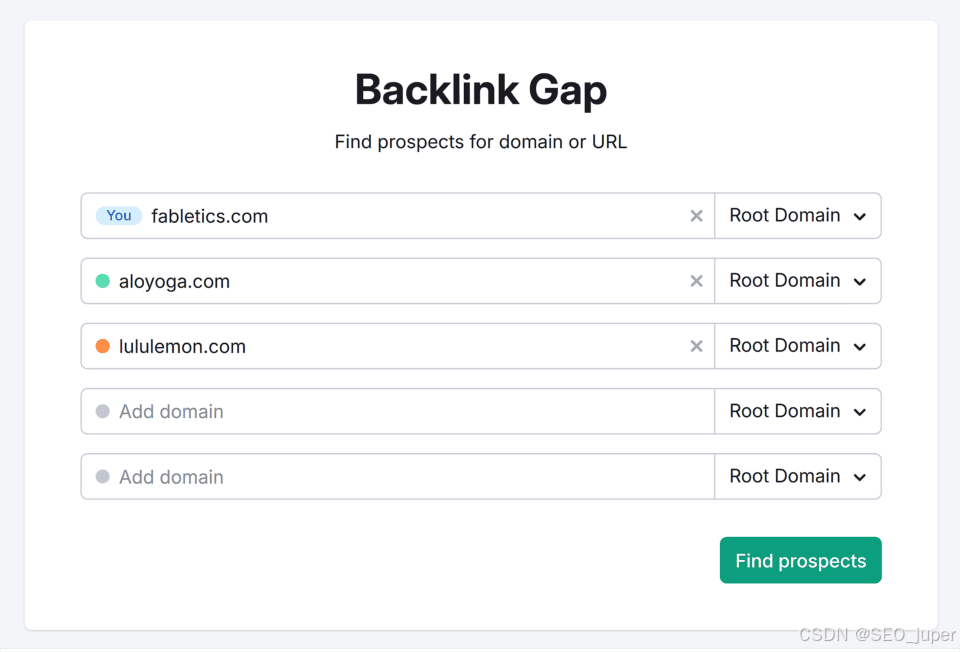This screenshot has height=652, width=960.
Task: Focus the first empty Add domain field
Action: (x=398, y=411)
